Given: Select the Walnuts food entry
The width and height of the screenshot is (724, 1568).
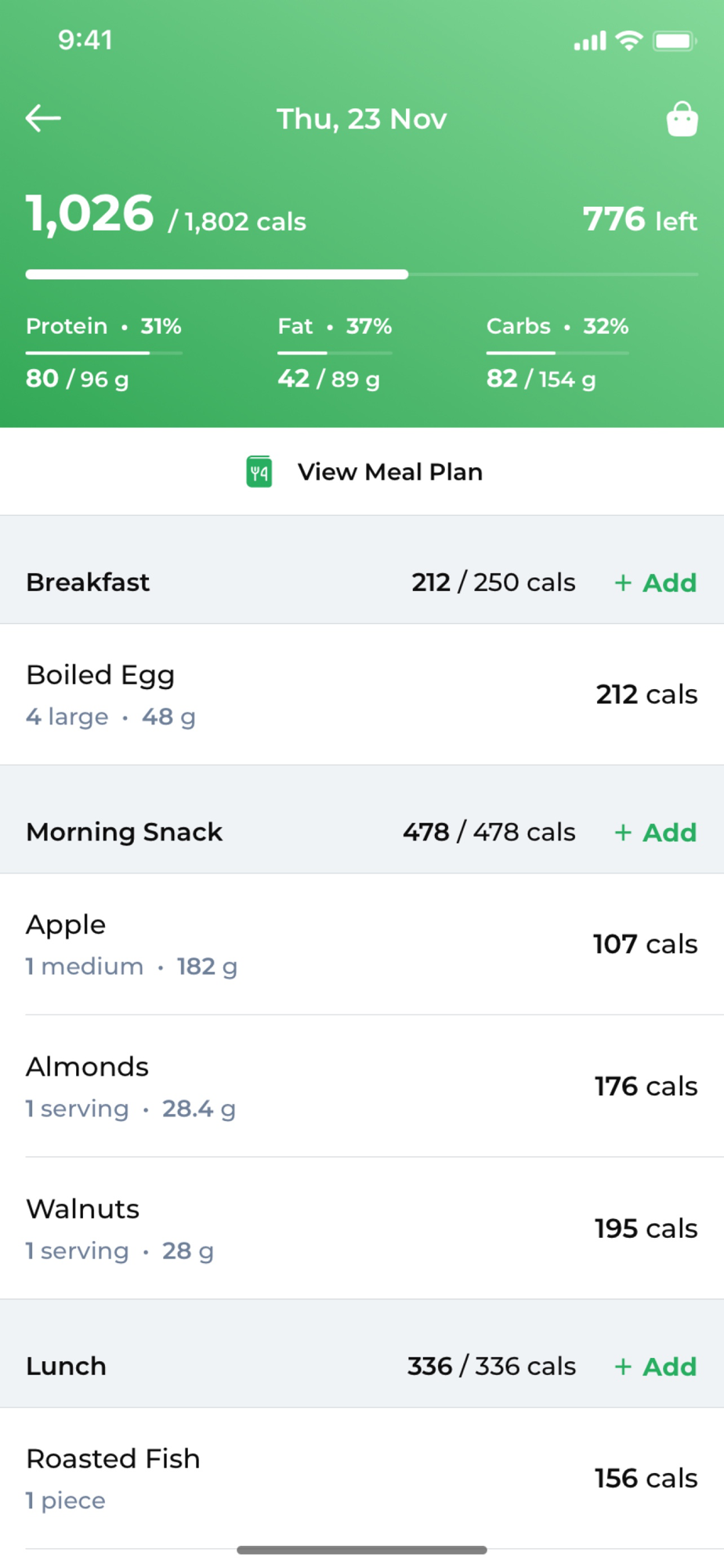Looking at the screenshot, I should pyautogui.click(x=362, y=1229).
